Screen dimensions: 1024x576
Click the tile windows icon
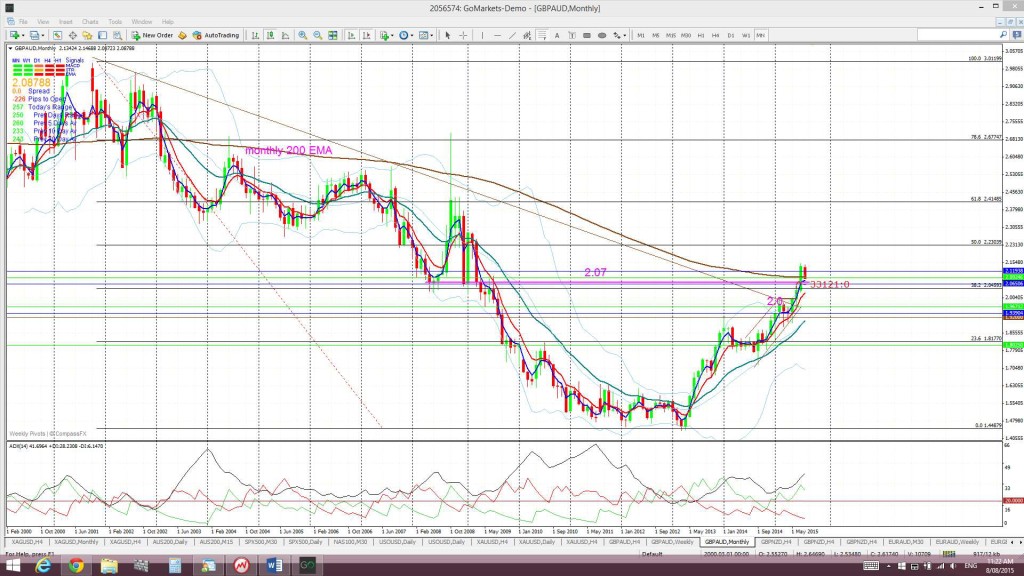click(332, 35)
